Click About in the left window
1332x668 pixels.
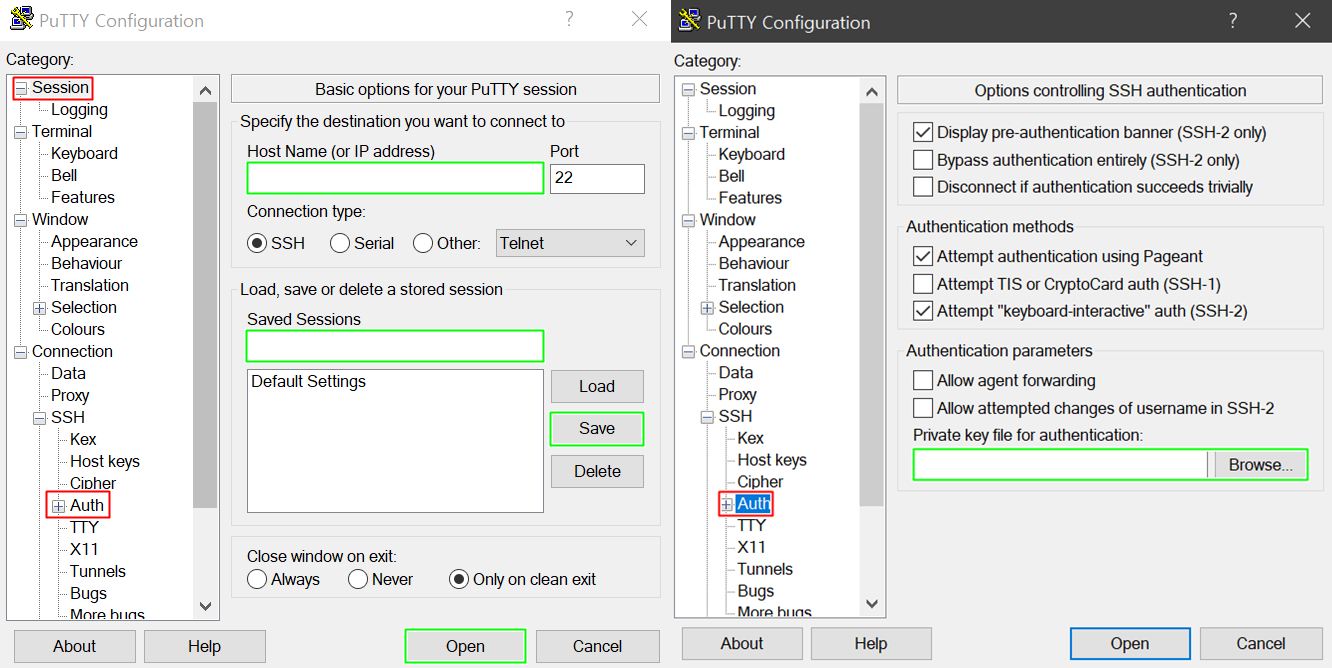point(74,646)
